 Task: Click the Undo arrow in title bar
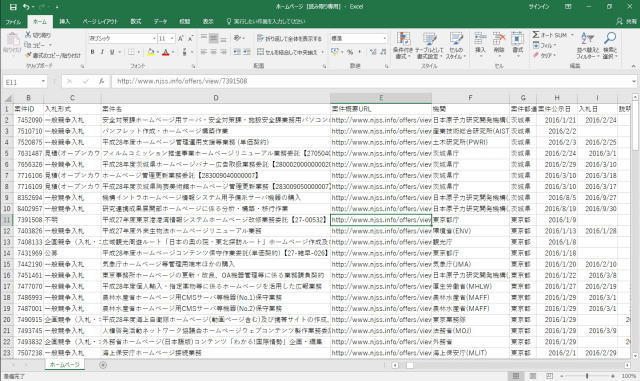tap(26, 7)
